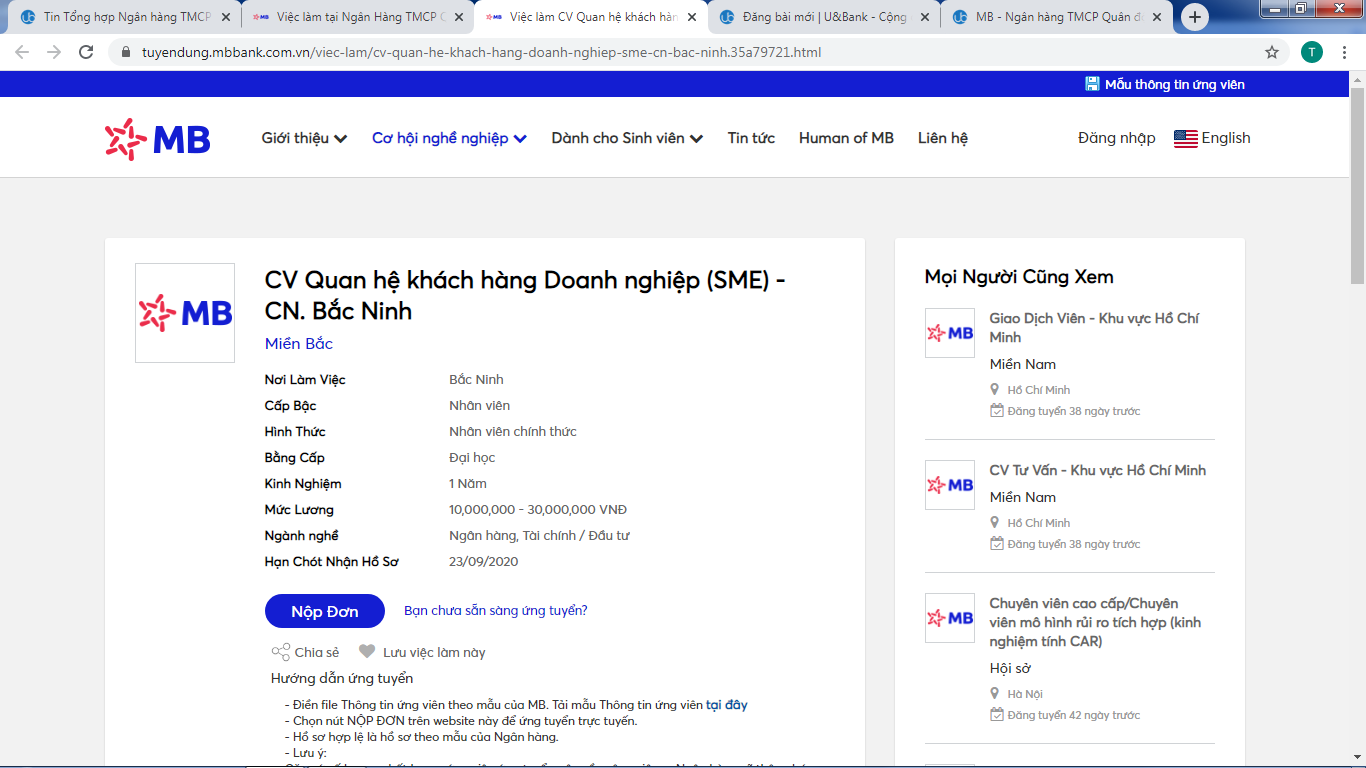Image resolution: width=1366 pixels, height=768 pixels.
Task: Click the browser address bar URL
Action: tap(480, 52)
